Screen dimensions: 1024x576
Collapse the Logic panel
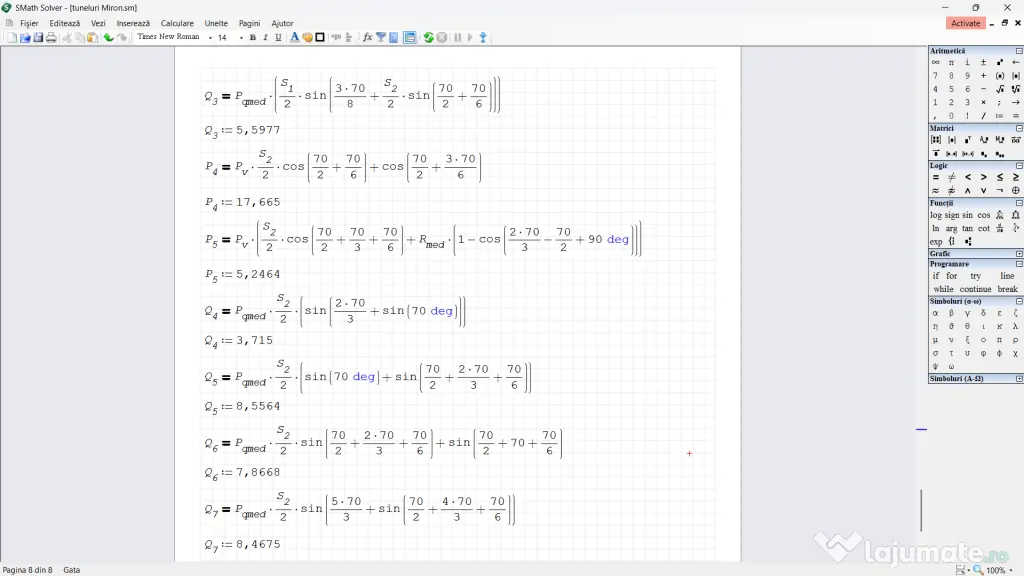click(1019, 166)
